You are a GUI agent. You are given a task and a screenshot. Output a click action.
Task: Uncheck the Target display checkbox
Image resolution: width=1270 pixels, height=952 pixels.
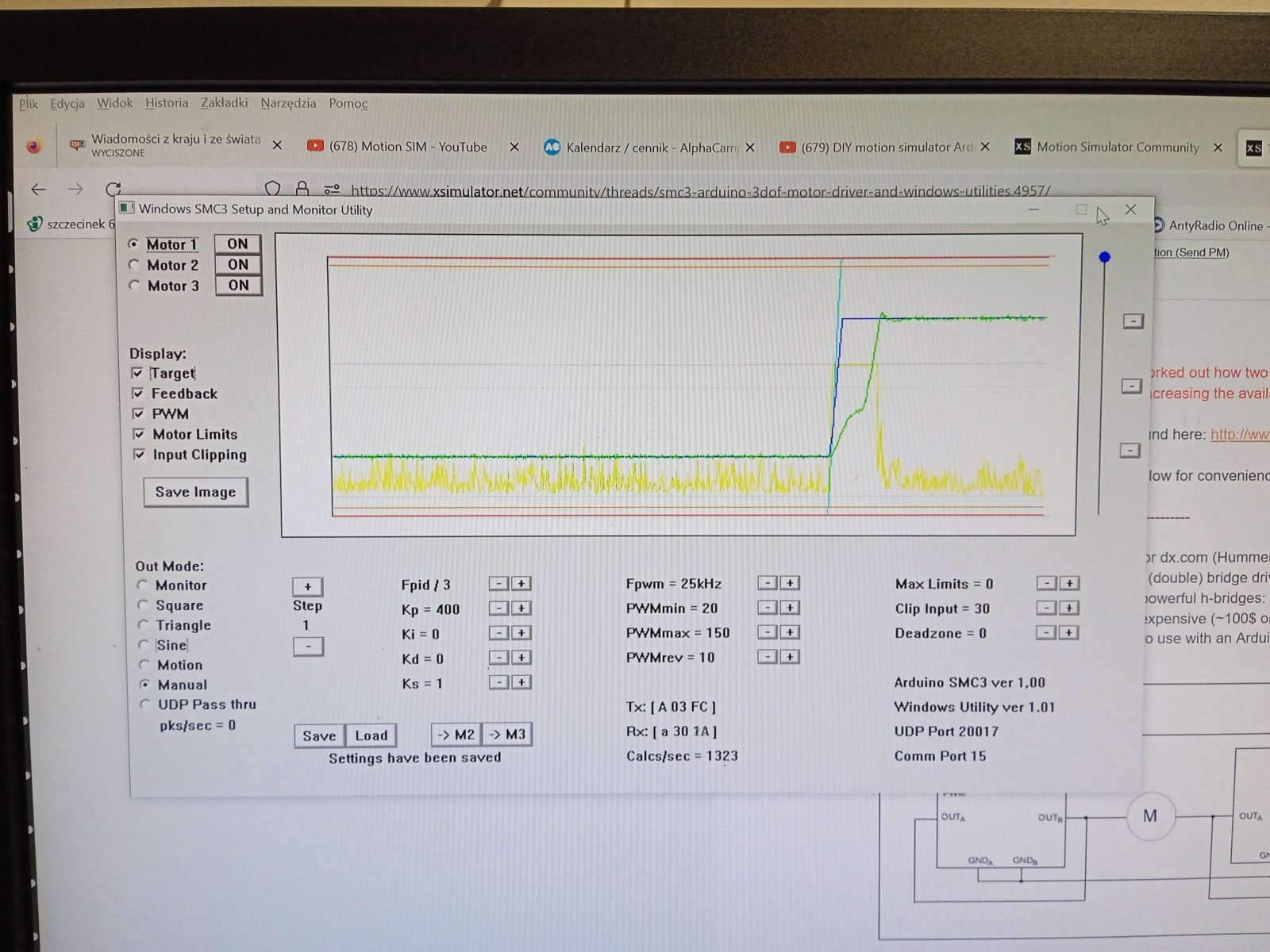pyautogui.click(x=137, y=373)
